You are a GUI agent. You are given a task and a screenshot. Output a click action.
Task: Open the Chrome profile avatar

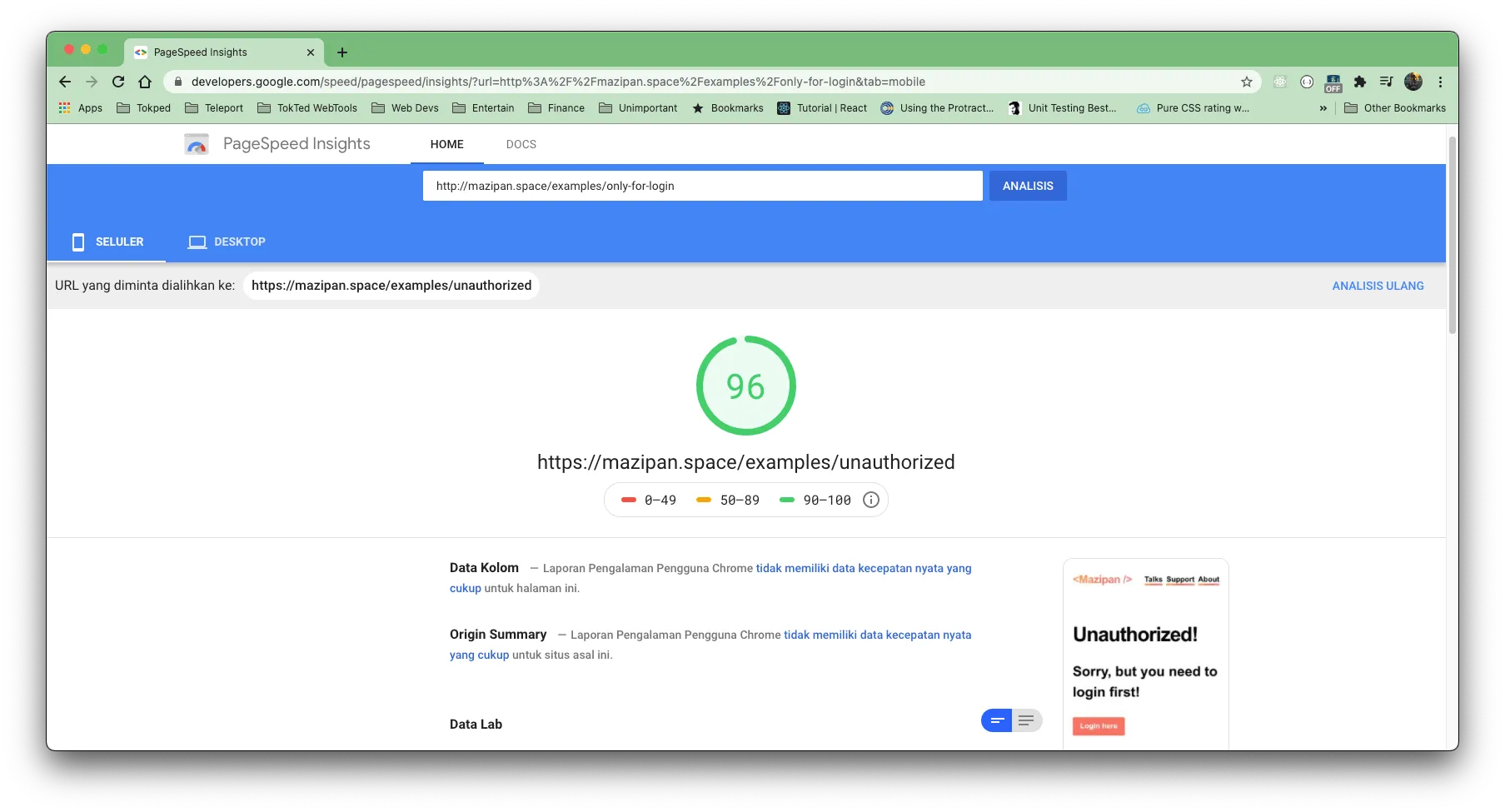click(x=1413, y=82)
